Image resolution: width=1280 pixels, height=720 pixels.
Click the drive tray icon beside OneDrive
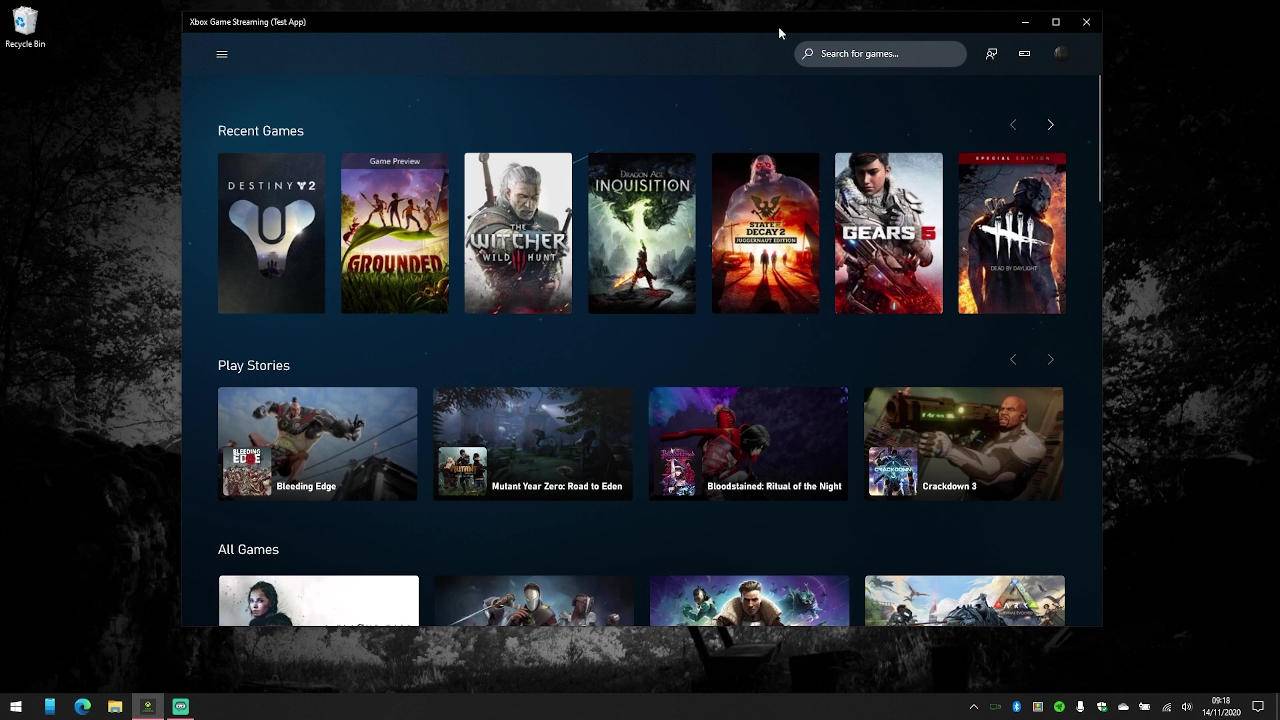pyautogui.click(x=1145, y=707)
